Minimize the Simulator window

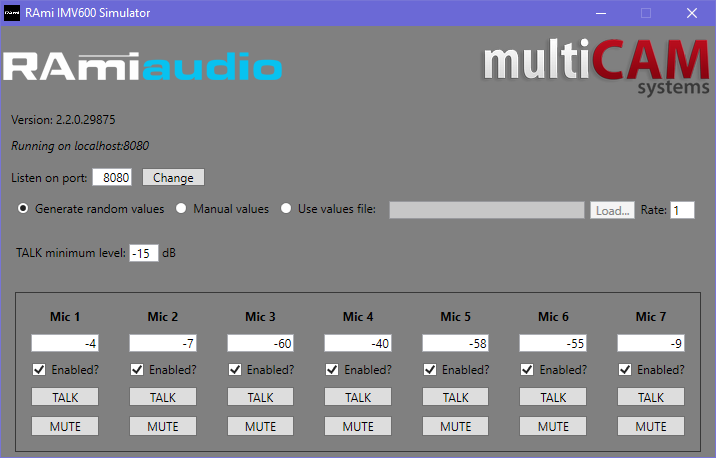tap(601, 13)
